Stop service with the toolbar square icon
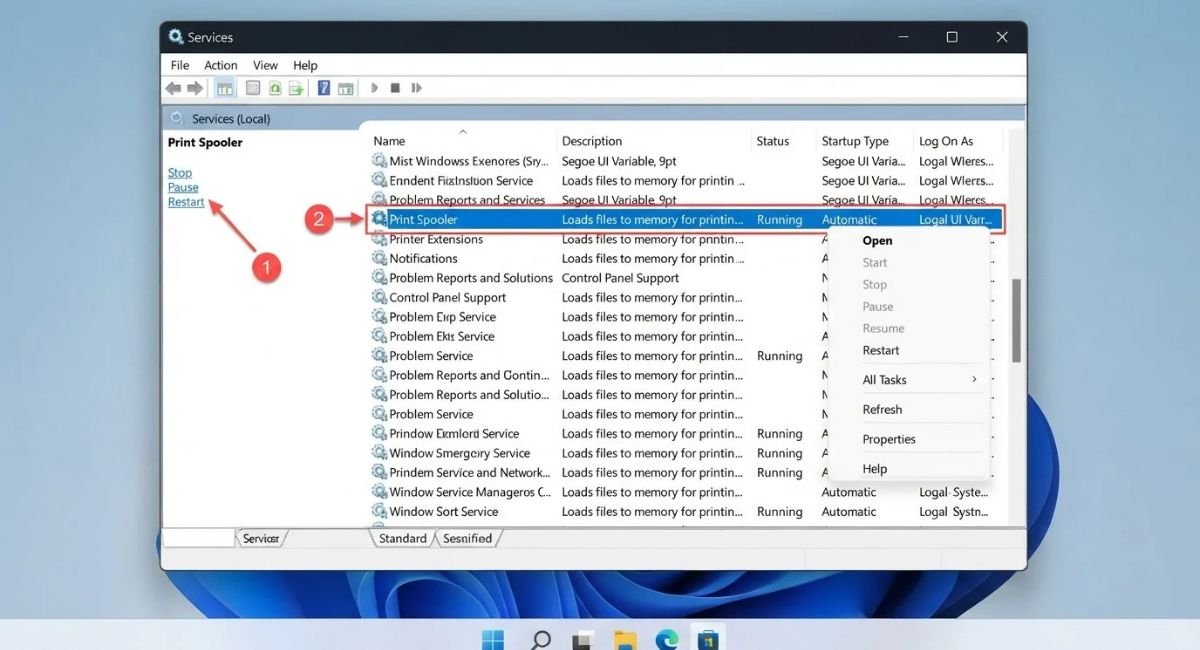The image size is (1200, 650). pos(395,88)
